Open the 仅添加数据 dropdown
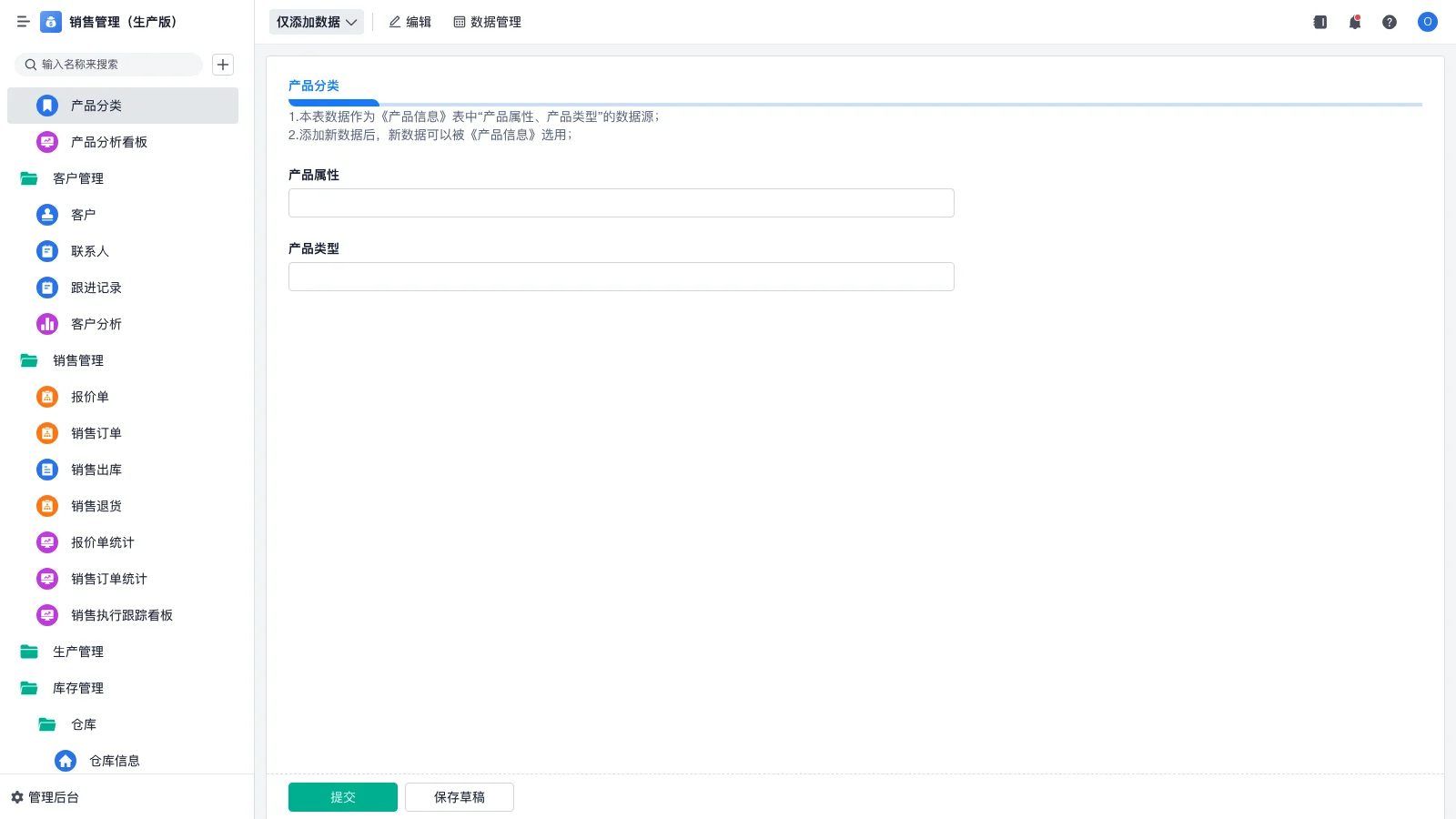The image size is (1456, 819). (x=316, y=22)
